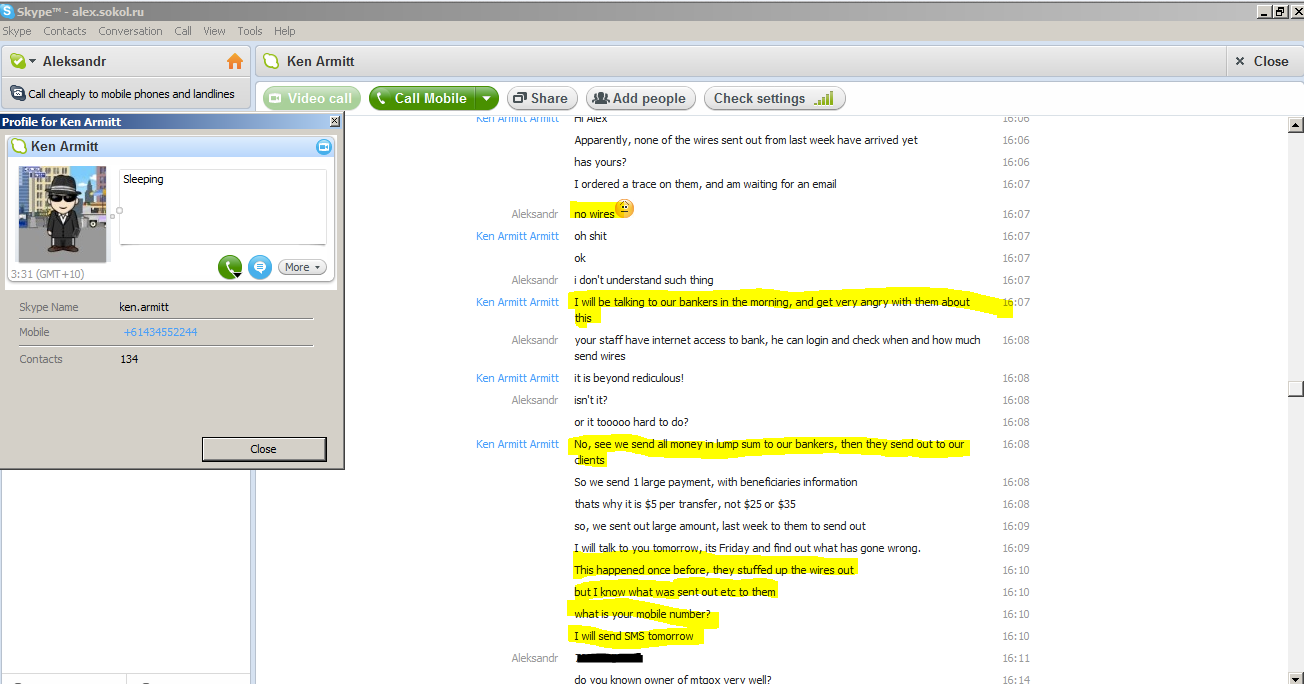Select the Aleksandr account name

[x=74, y=61]
